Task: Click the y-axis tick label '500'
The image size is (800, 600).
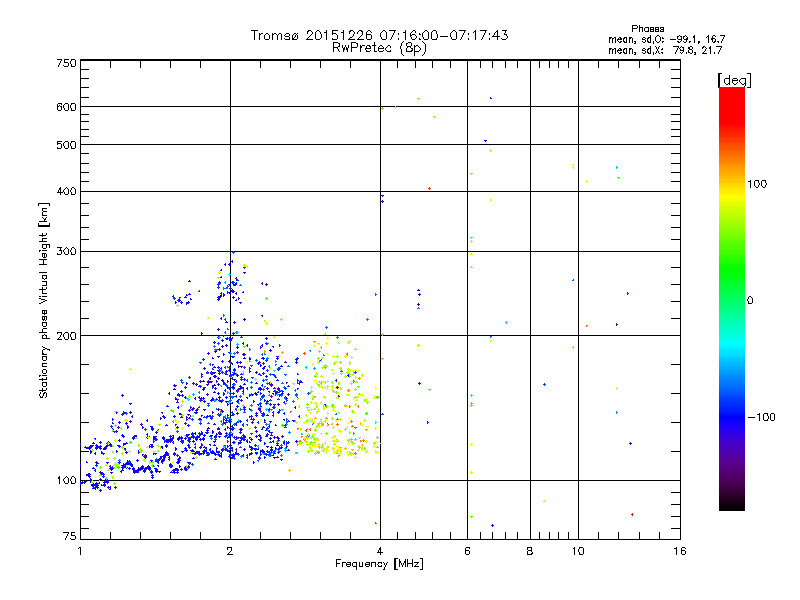Action: point(66,145)
